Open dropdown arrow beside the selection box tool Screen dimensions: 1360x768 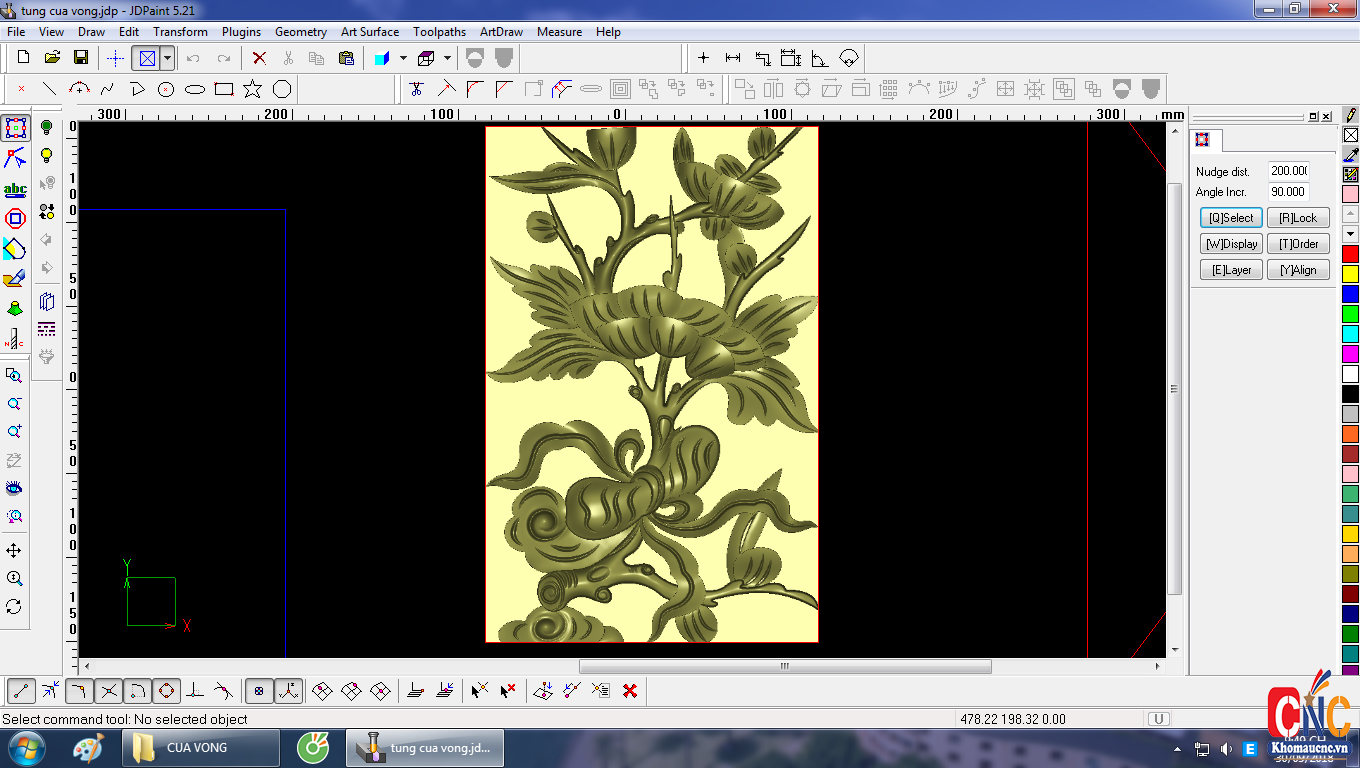coord(167,58)
